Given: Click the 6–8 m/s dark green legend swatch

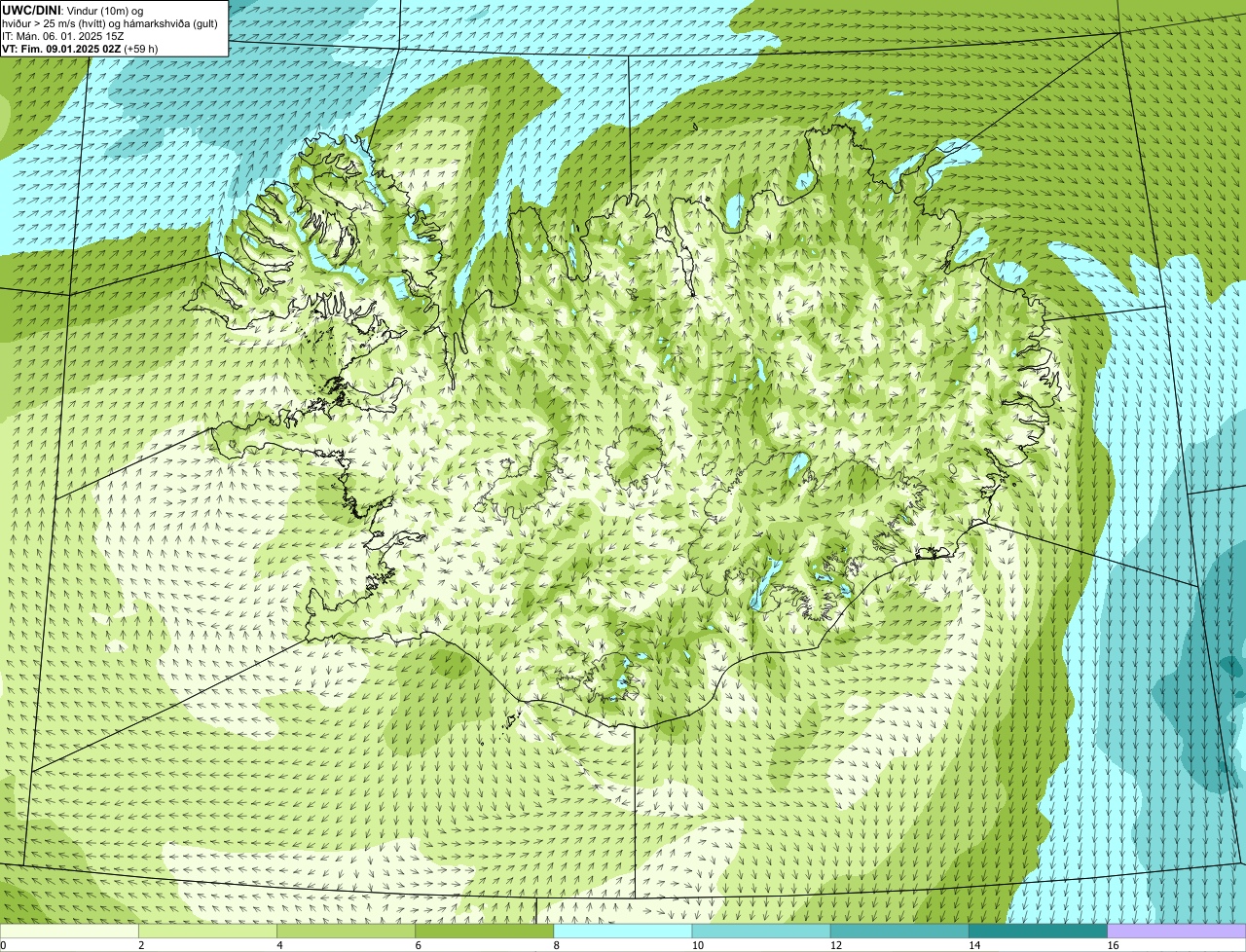Looking at the screenshot, I should 485,932.
